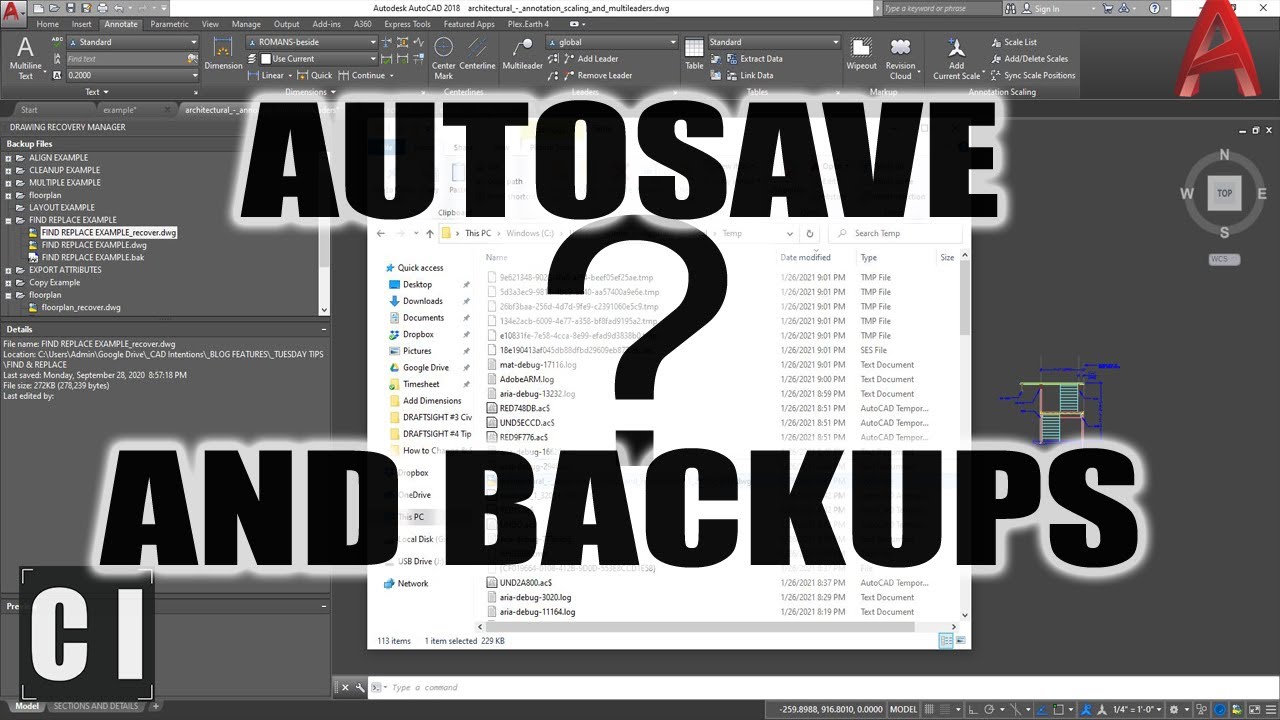Switch to the Home ribbon tab

47,24
